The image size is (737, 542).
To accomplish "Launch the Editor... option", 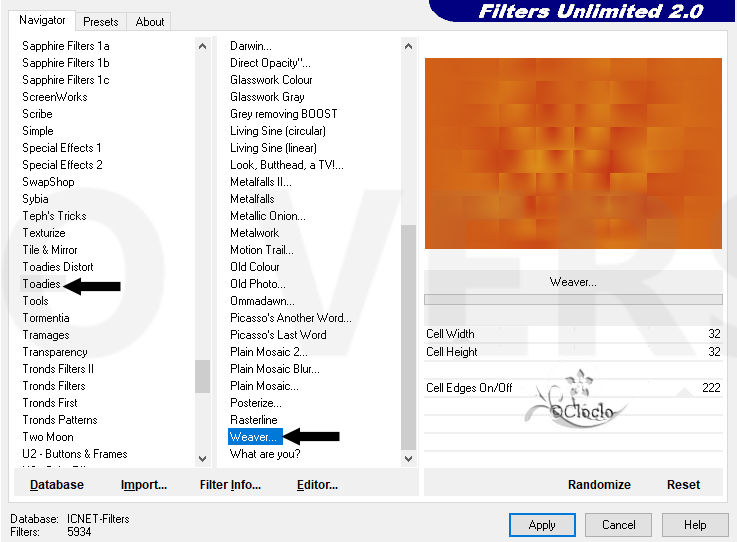I will (x=317, y=485).
